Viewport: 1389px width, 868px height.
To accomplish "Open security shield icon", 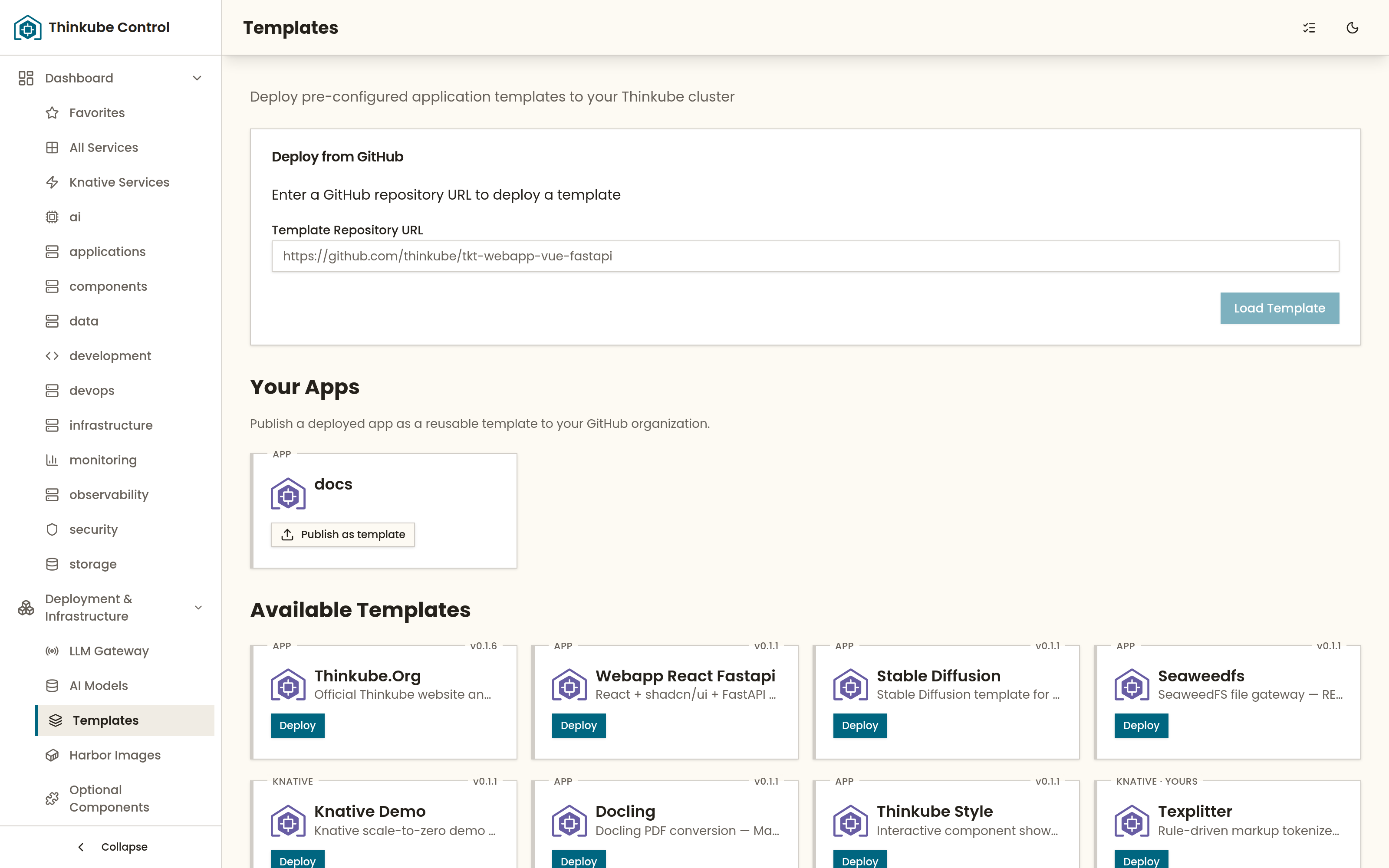I will coord(52,529).
